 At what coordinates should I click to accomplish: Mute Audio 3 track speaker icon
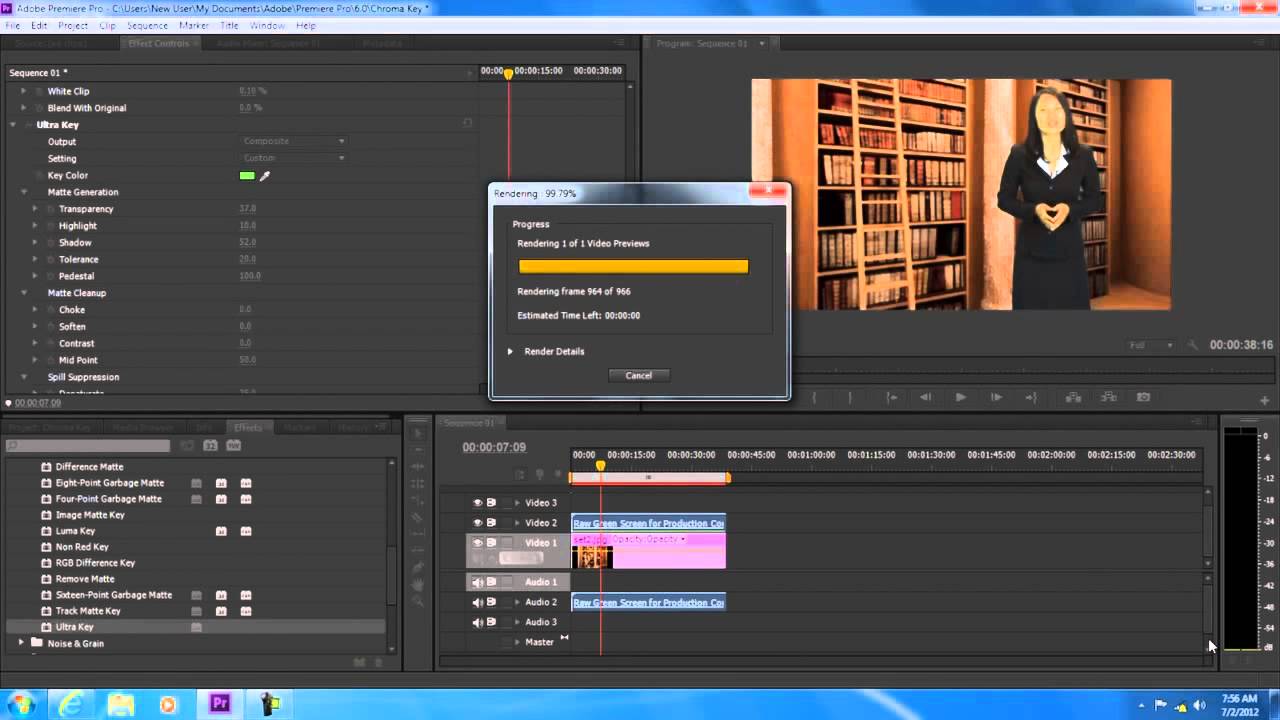[x=478, y=622]
